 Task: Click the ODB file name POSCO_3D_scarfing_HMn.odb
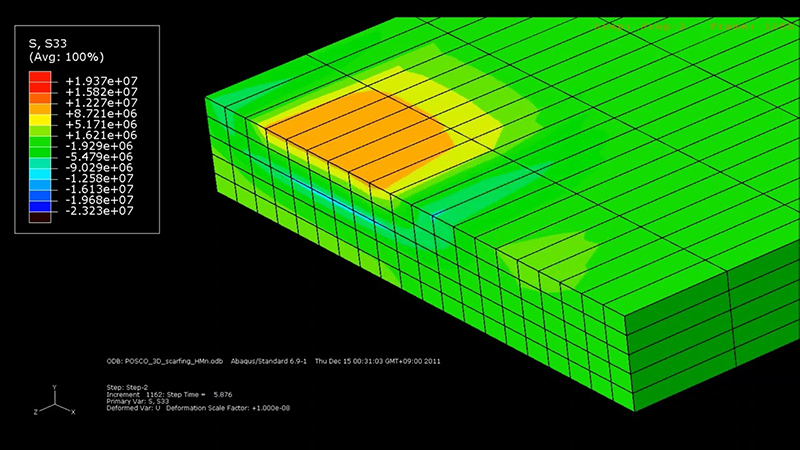coord(168,361)
